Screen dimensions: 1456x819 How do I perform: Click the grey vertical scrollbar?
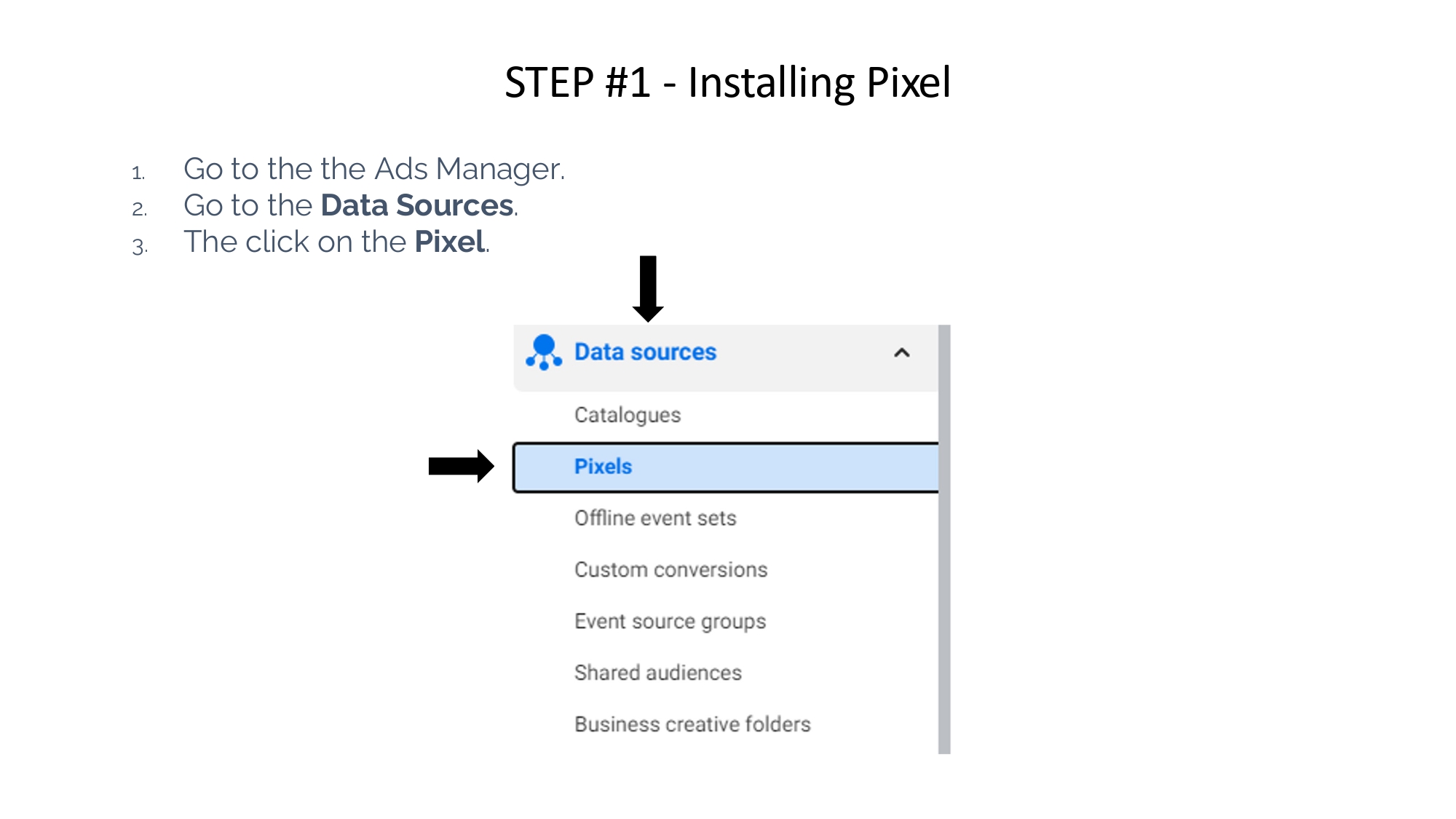(944, 539)
